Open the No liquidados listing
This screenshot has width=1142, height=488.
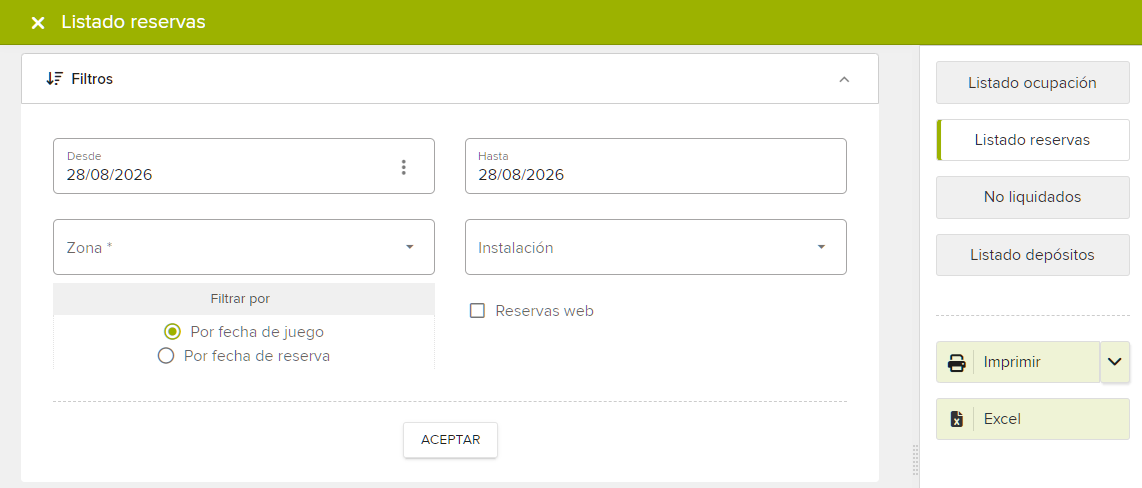click(x=1032, y=197)
